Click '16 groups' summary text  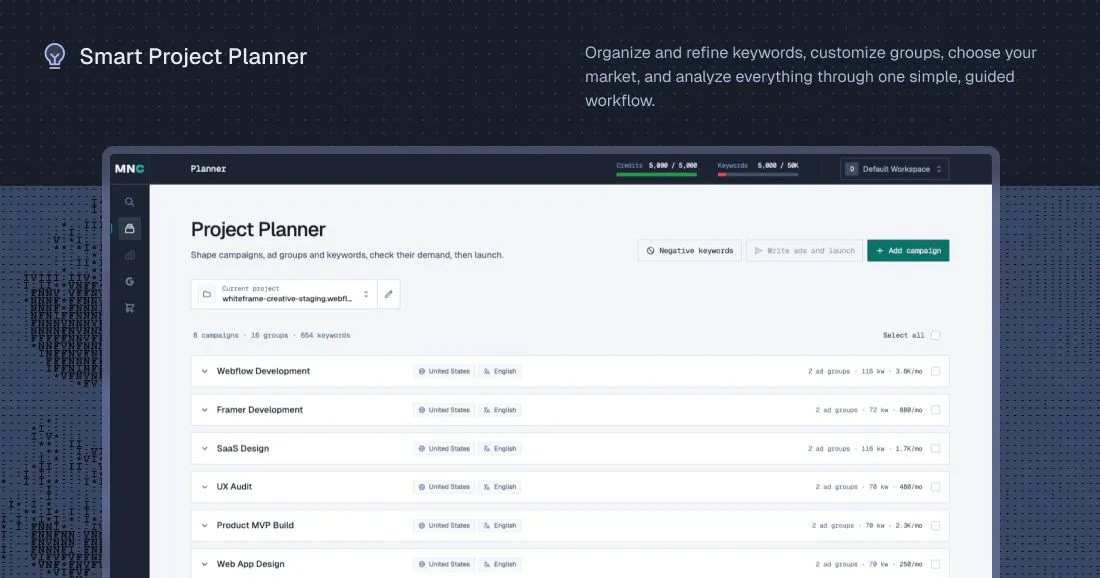pos(269,335)
